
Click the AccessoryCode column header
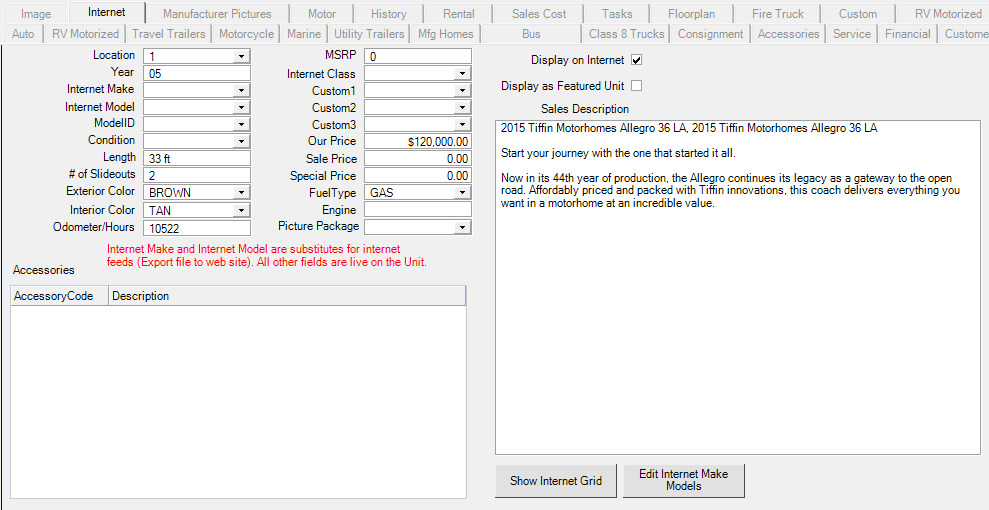pyautogui.click(x=60, y=296)
